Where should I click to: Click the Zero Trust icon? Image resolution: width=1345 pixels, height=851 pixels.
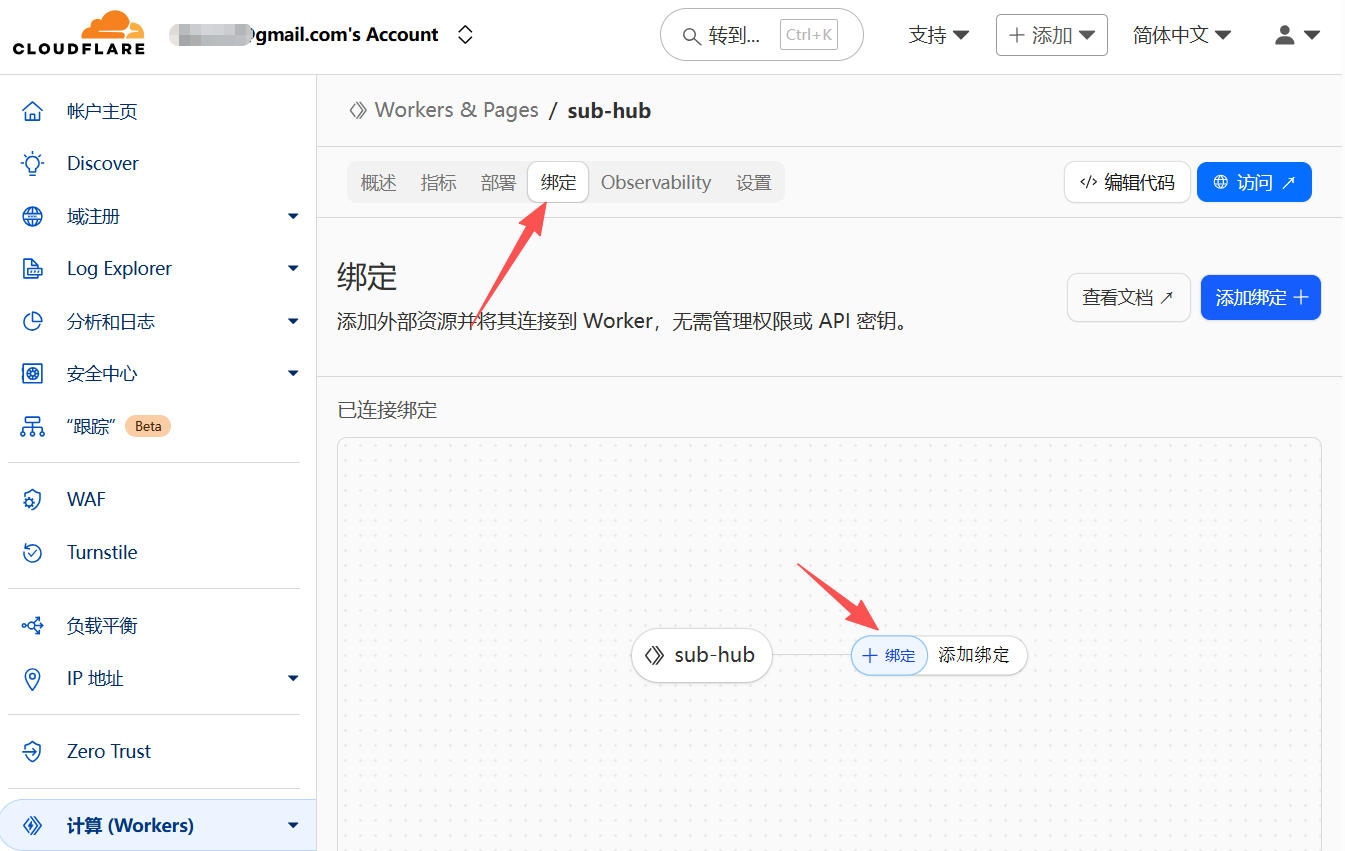pyautogui.click(x=33, y=752)
